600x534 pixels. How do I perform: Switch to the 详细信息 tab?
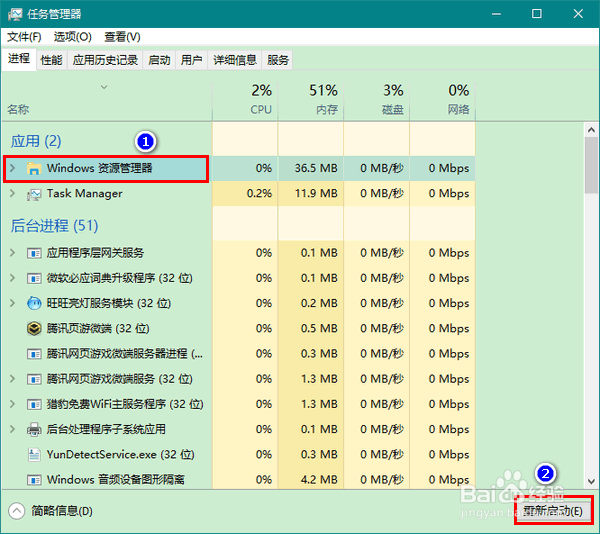pyautogui.click(x=235, y=60)
